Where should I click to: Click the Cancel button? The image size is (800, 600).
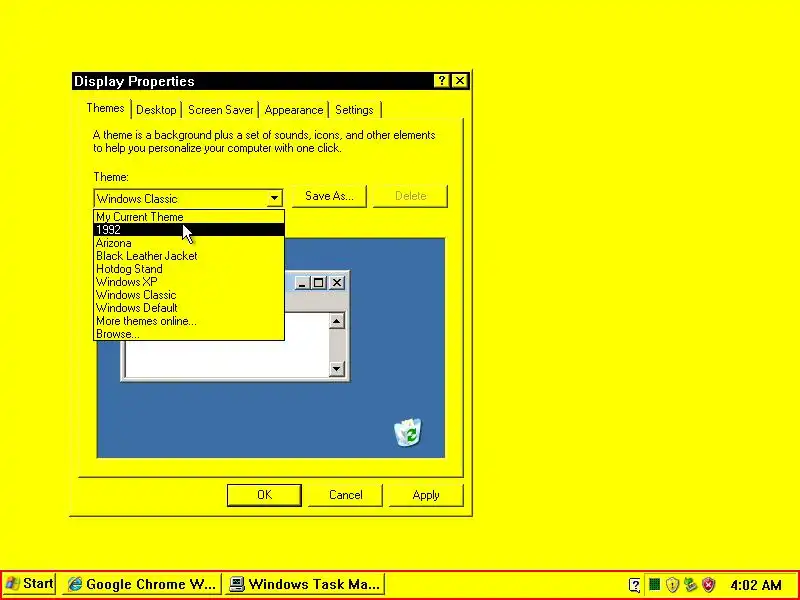(345, 495)
